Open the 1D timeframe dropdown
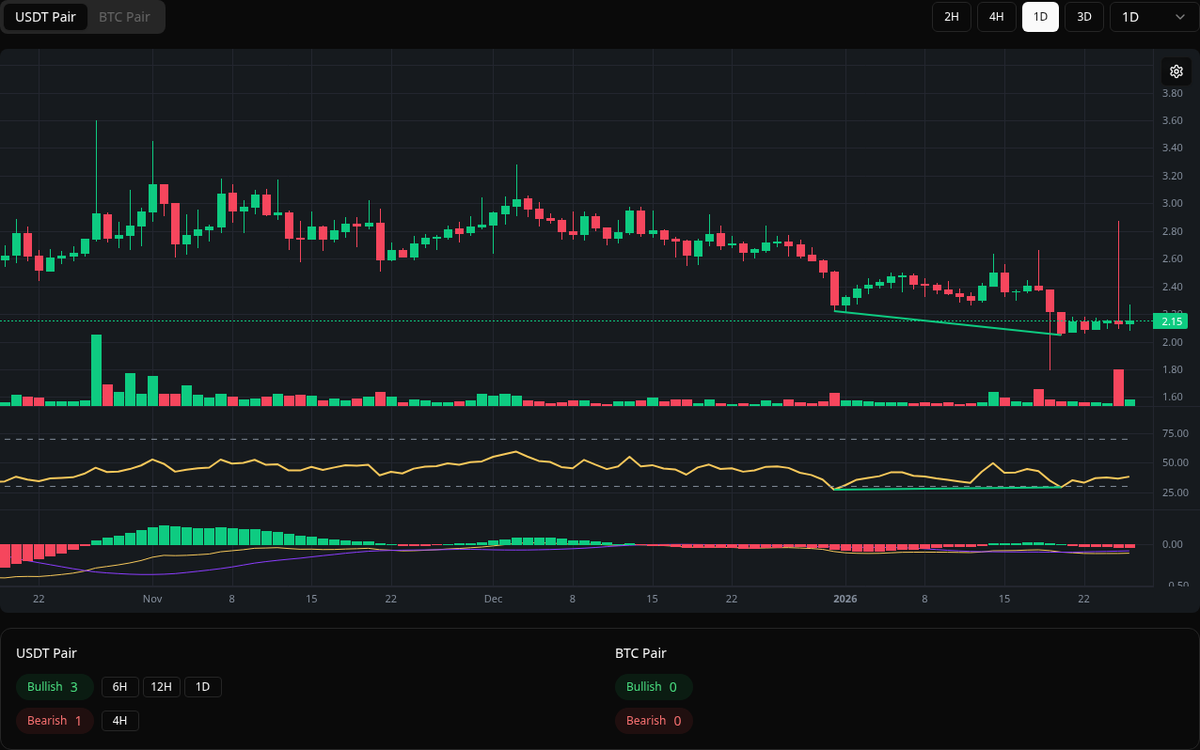This screenshot has height=750, width=1200. 1154,17
